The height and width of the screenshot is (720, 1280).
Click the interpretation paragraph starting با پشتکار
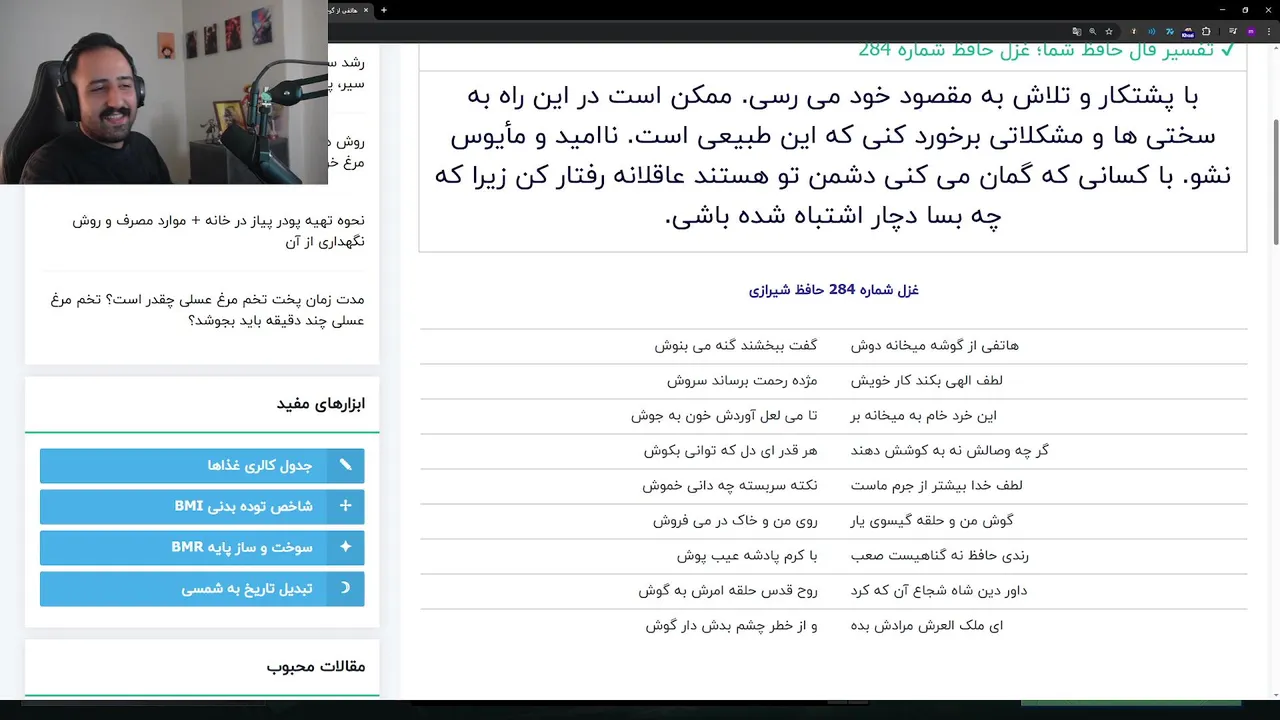[x=833, y=155]
